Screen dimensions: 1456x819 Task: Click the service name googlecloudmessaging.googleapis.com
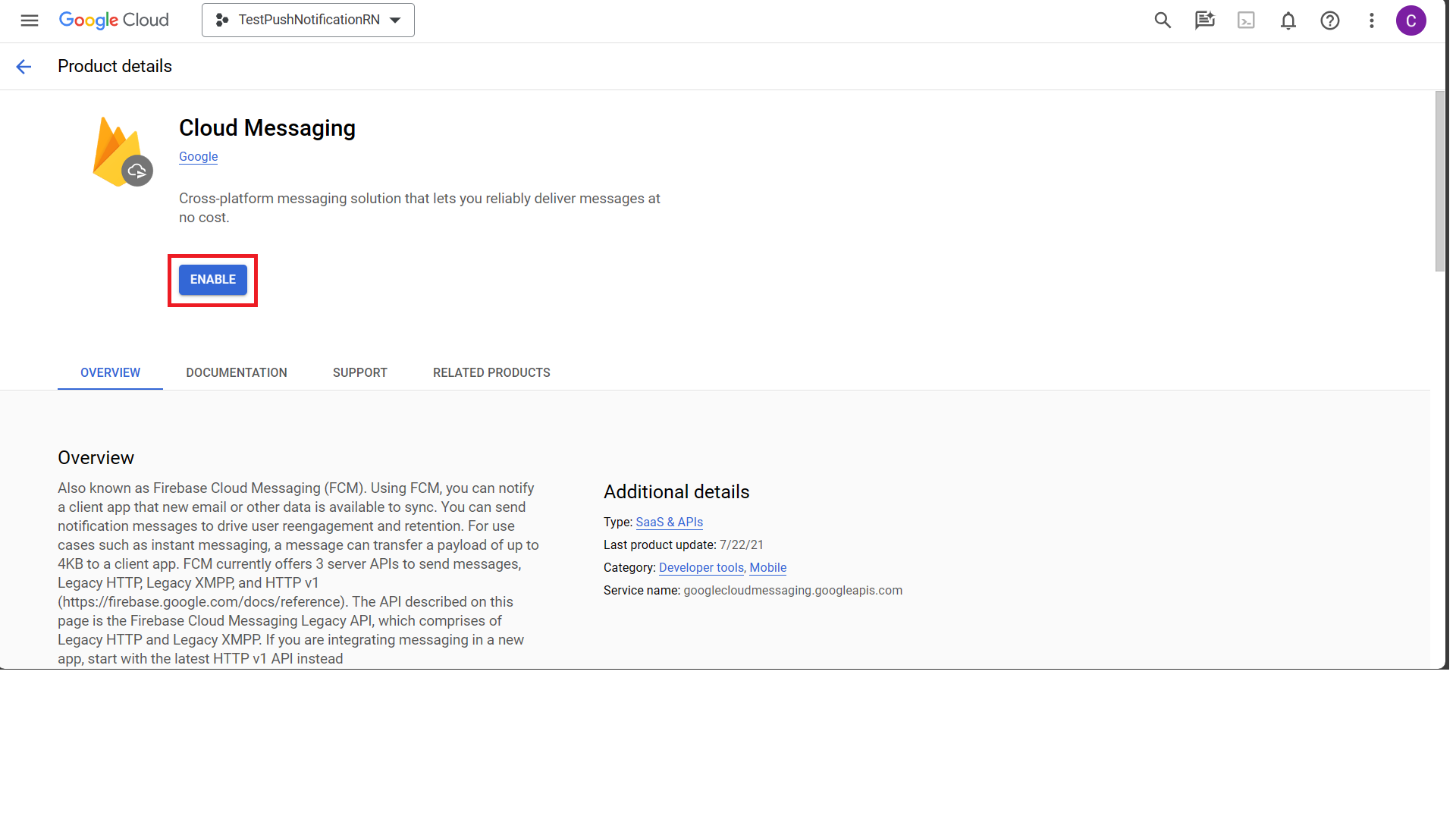[793, 591]
